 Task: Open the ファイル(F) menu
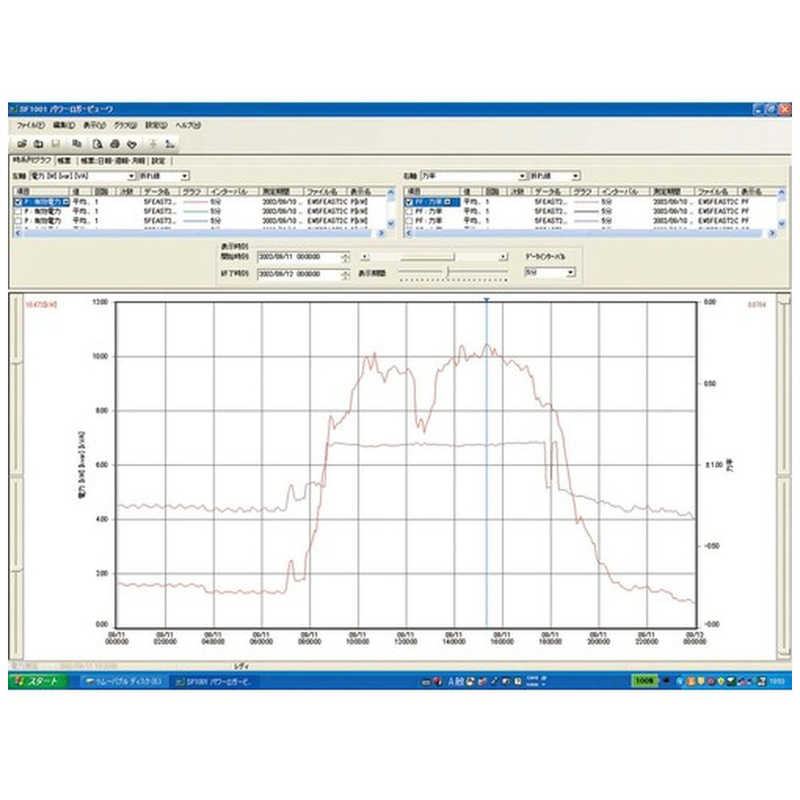[x=29, y=125]
